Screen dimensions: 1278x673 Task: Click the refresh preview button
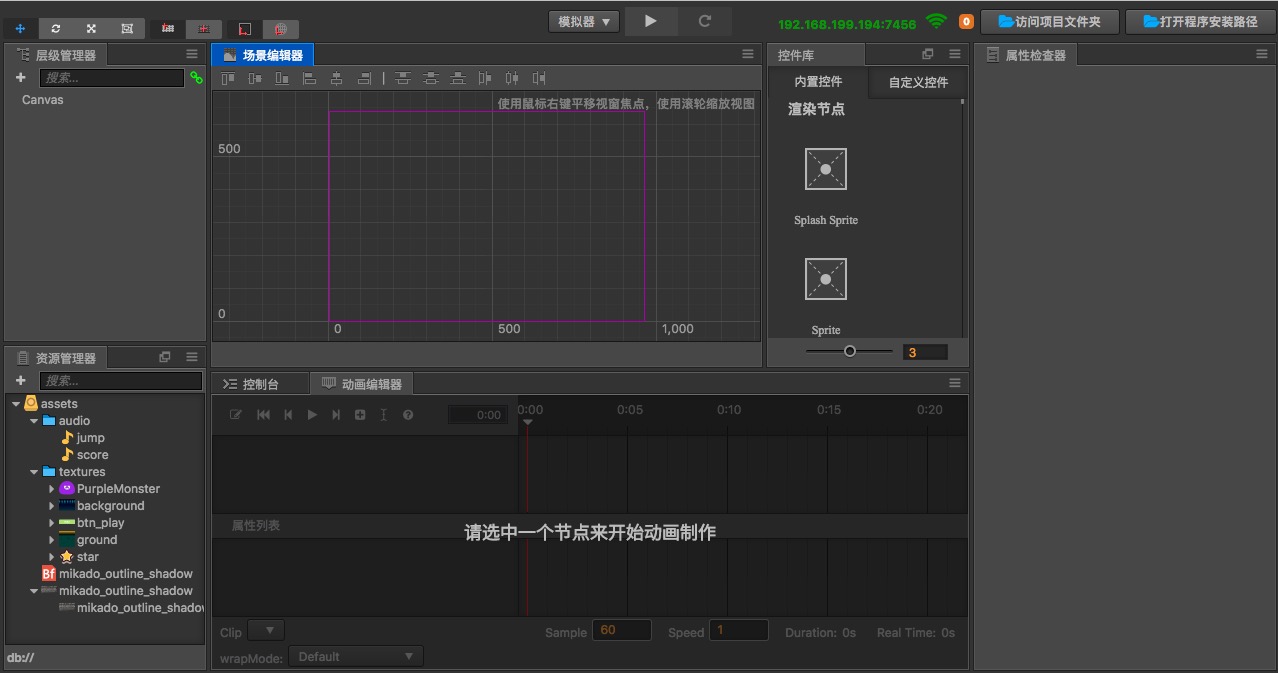coord(705,21)
